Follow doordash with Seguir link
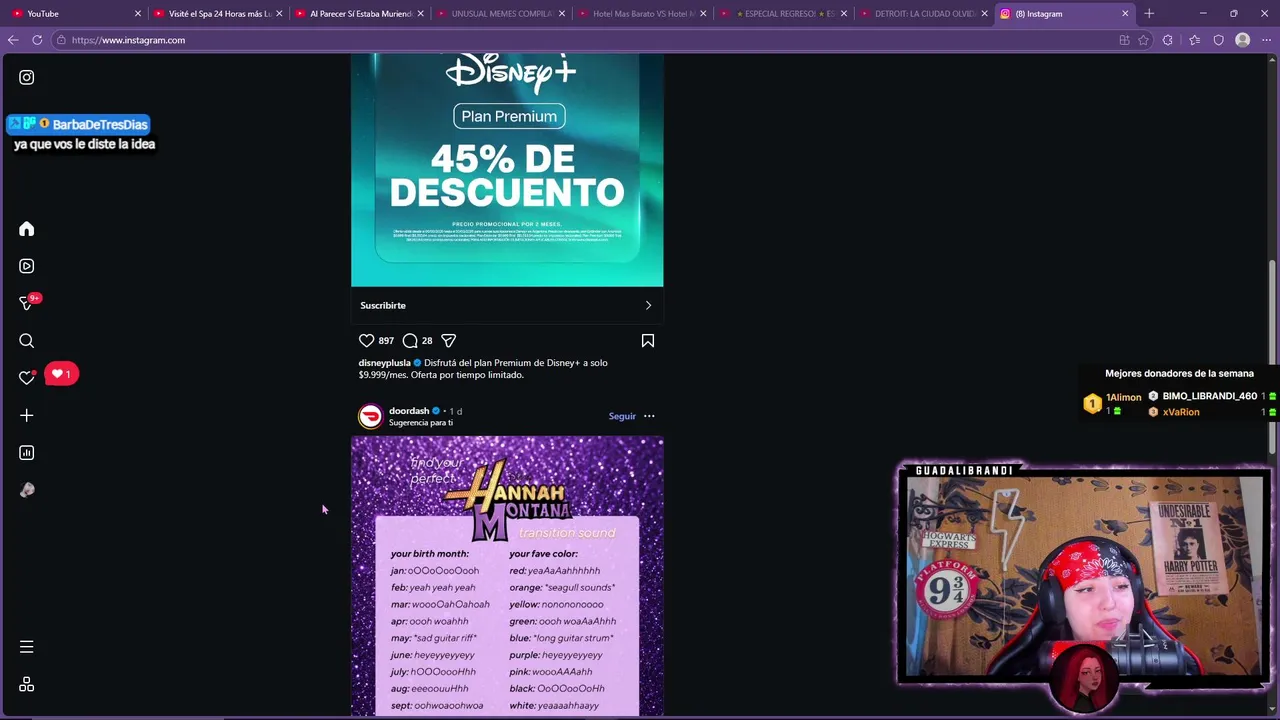The image size is (1280, 720). coord(622,416)
